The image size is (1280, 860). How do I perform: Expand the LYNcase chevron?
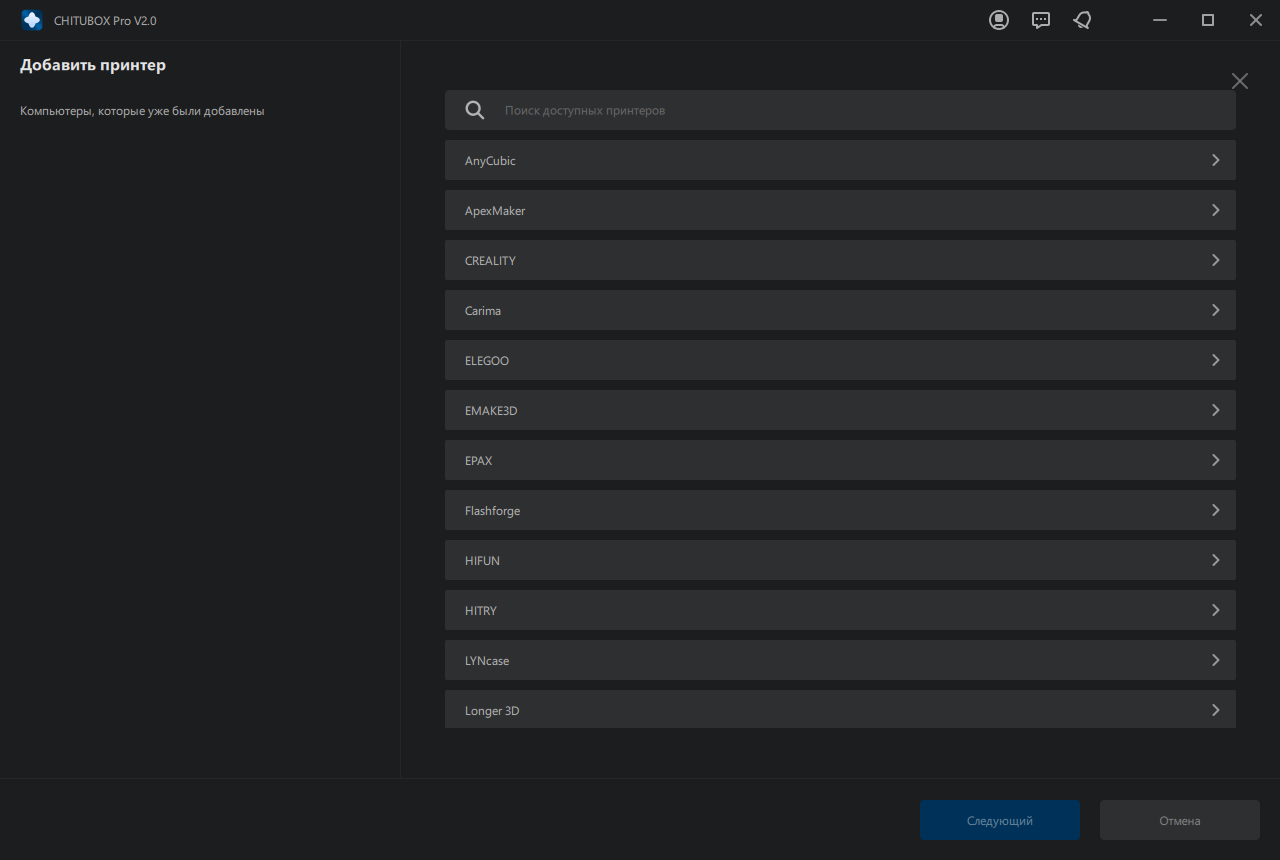(1216, 660)
